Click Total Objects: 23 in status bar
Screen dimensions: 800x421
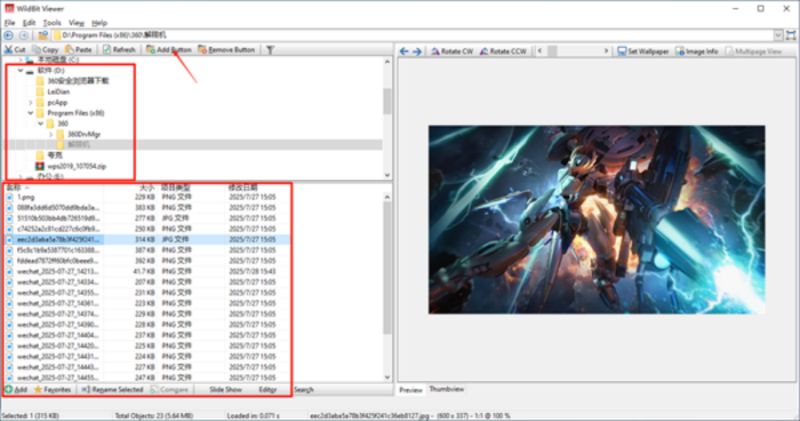click(x=154, y=415)
